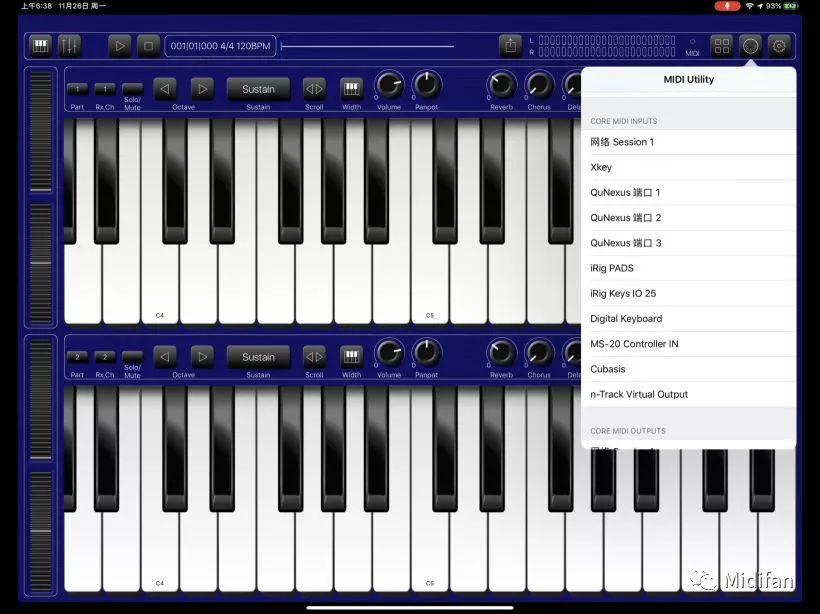
Task: Open the grid layout icon
Action: coord(721,46)
